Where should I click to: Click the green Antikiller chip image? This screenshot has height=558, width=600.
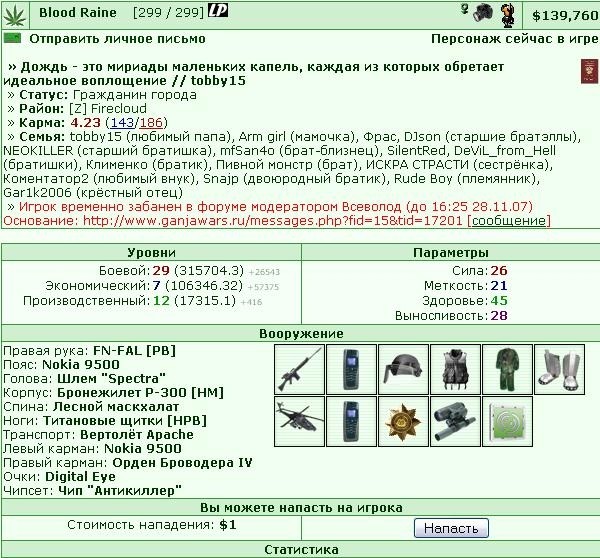click(x=507, y=421)
